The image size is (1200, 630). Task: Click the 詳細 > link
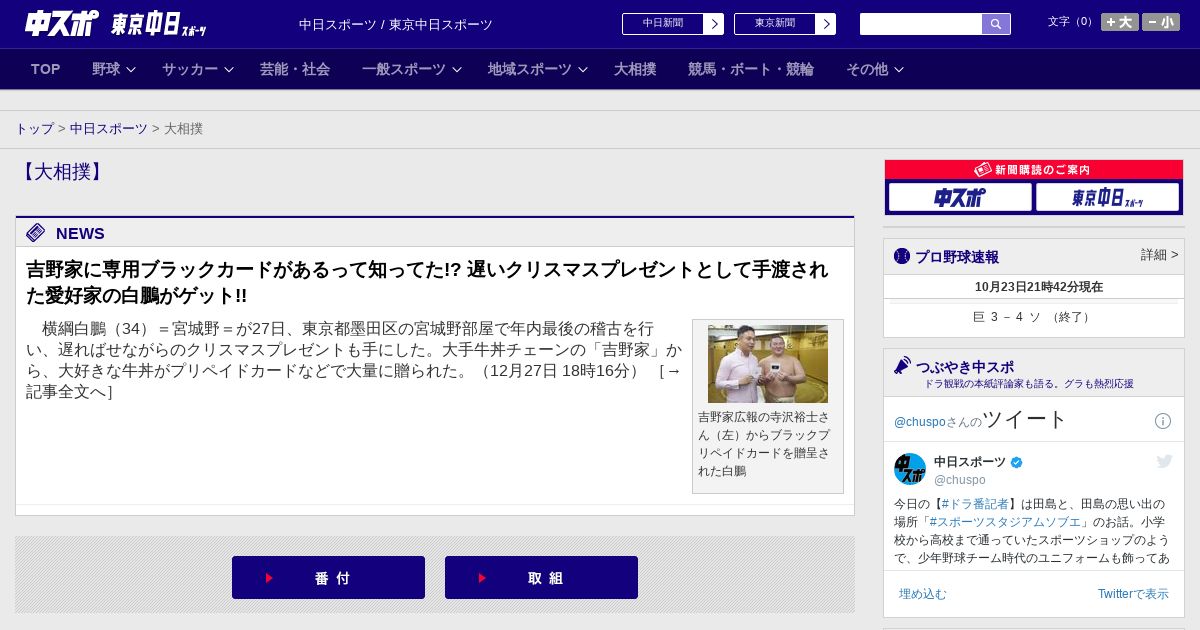tap(1160, 255)
